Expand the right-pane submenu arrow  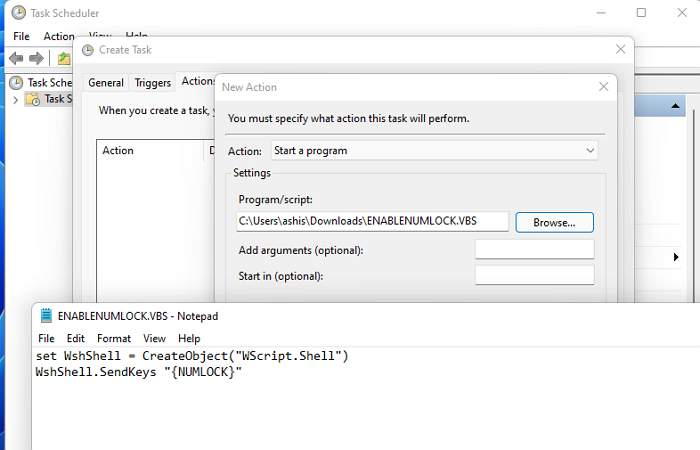coord(677,258)
